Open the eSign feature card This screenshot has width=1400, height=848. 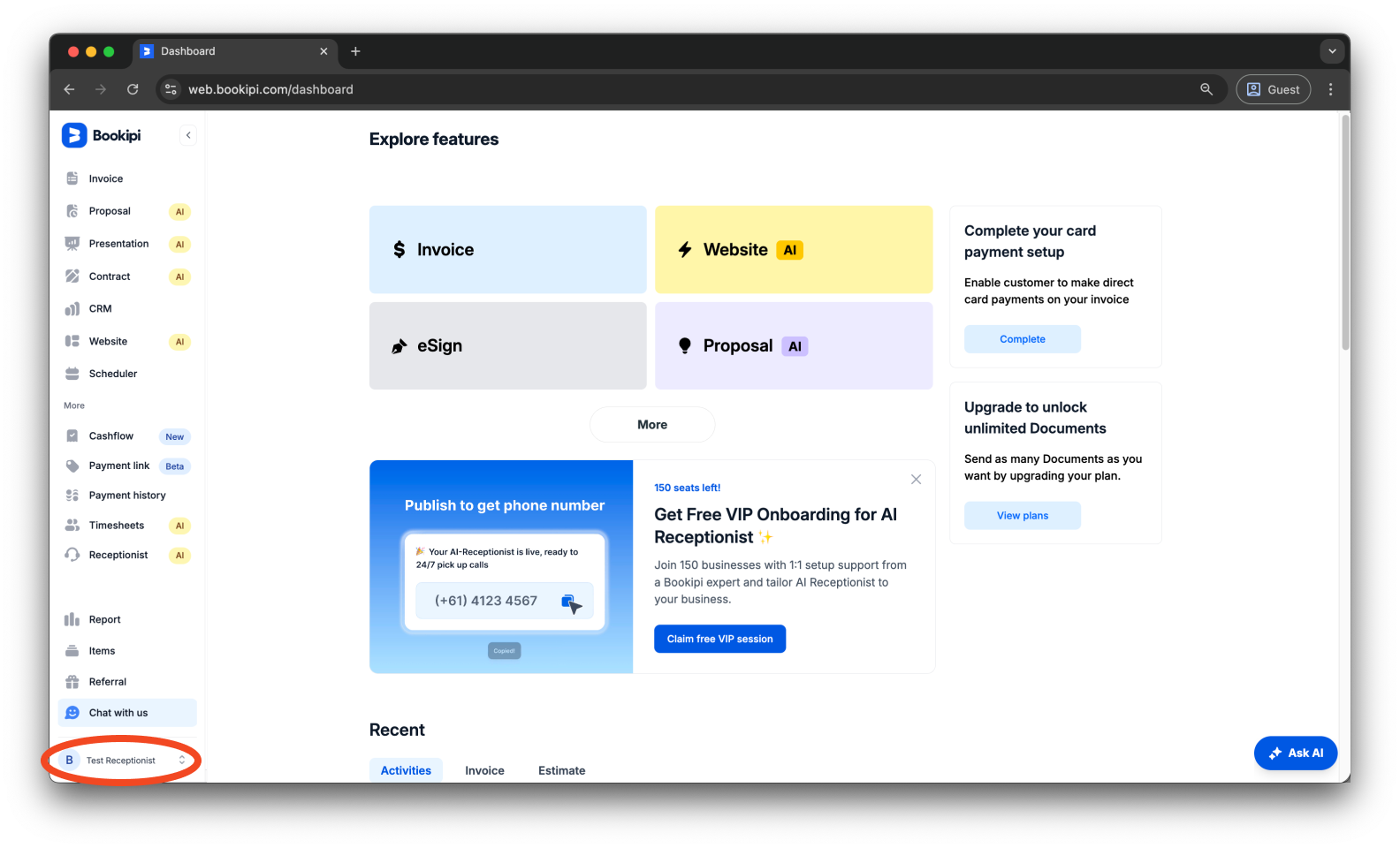point(508,345)
